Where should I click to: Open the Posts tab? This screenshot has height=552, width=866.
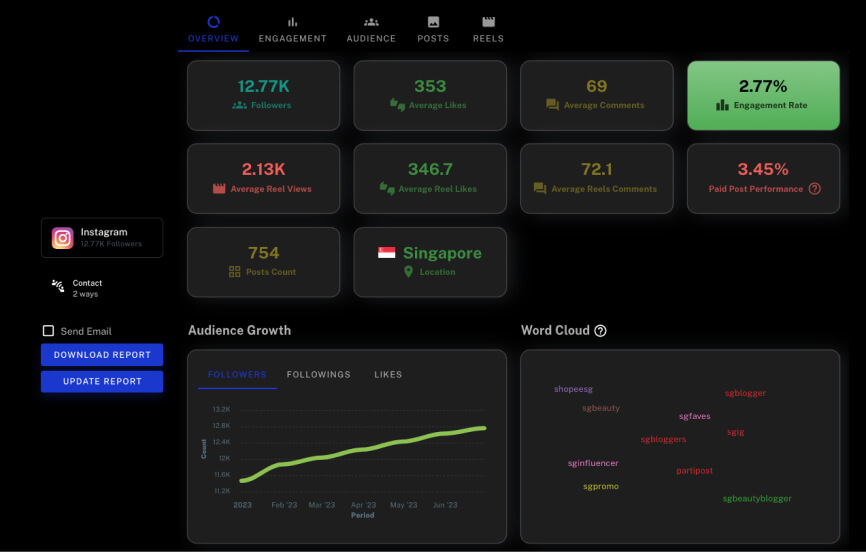(433, 29)
